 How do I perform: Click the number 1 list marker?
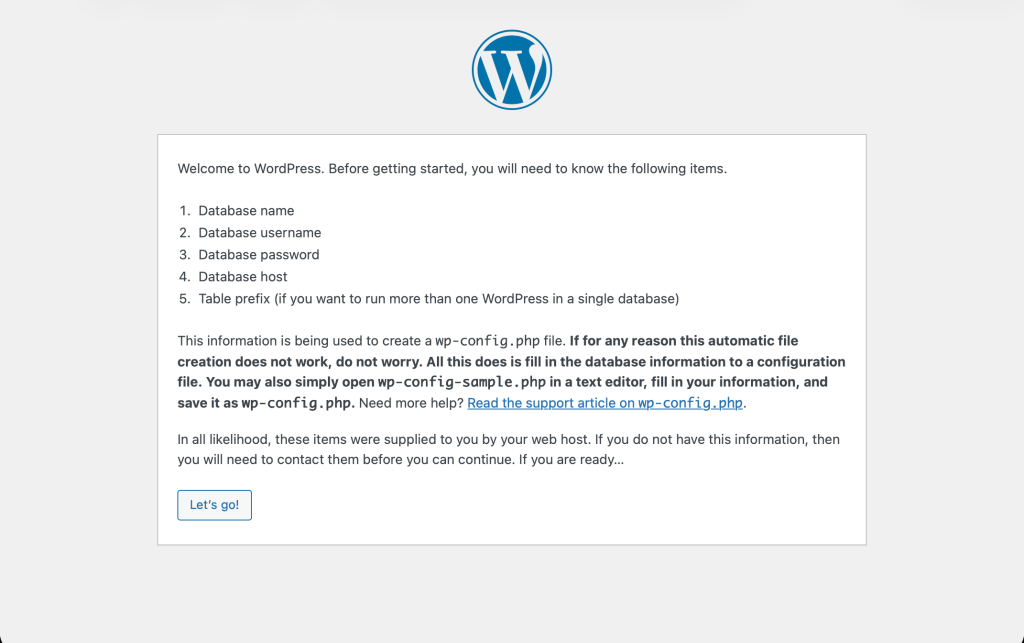184,211
